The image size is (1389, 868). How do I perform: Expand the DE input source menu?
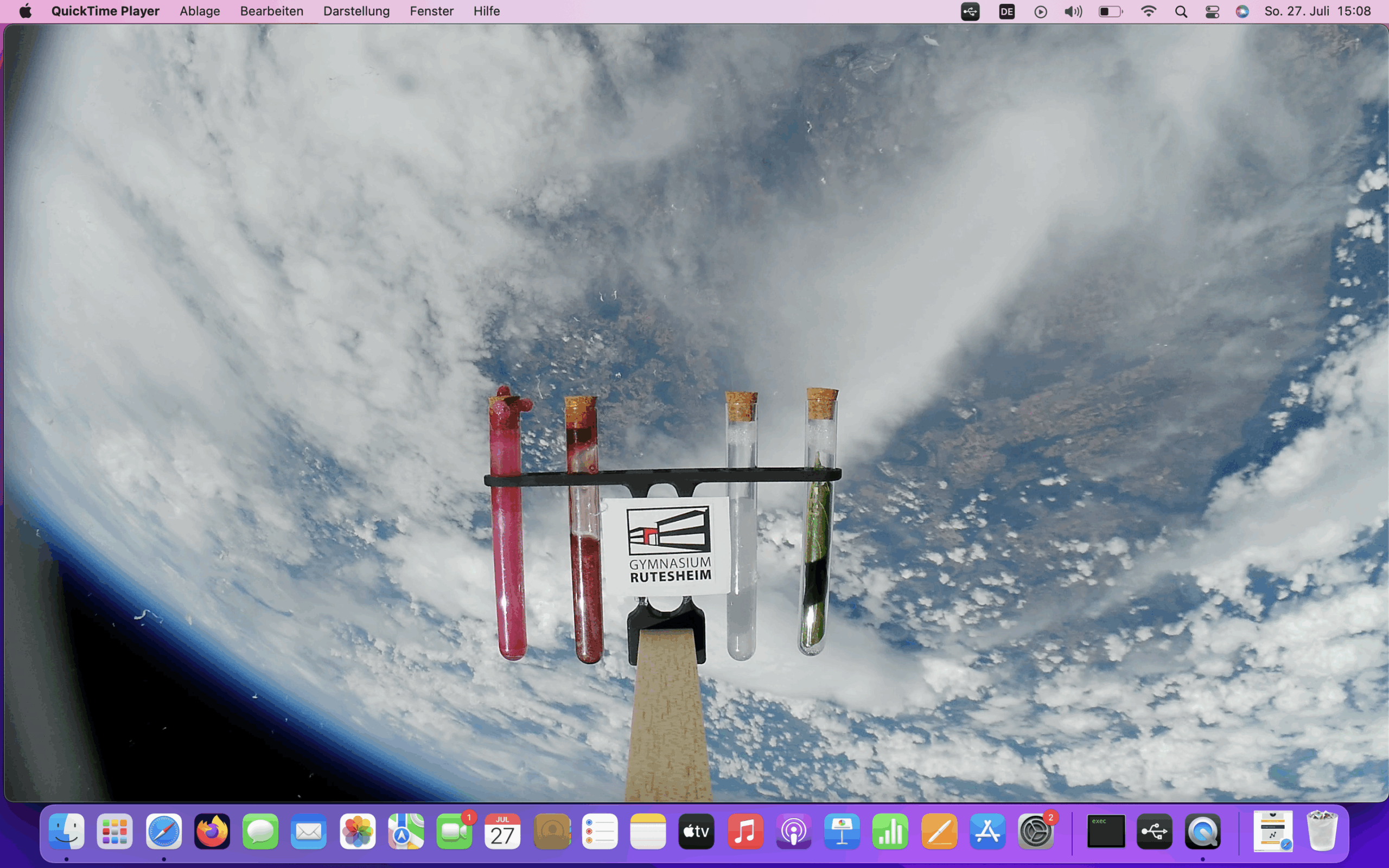pos(1006,11)
